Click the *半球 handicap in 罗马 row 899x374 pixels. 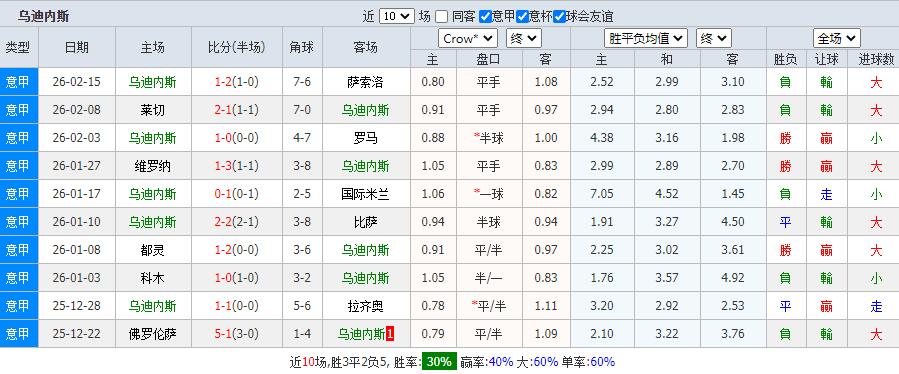click(x=488, y=138)
